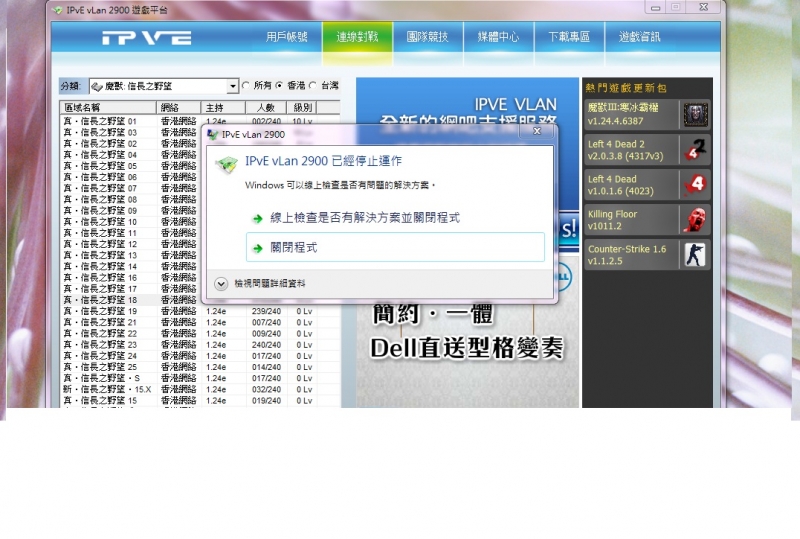Click the green arrow beside 關閉程式

[258, 249]
